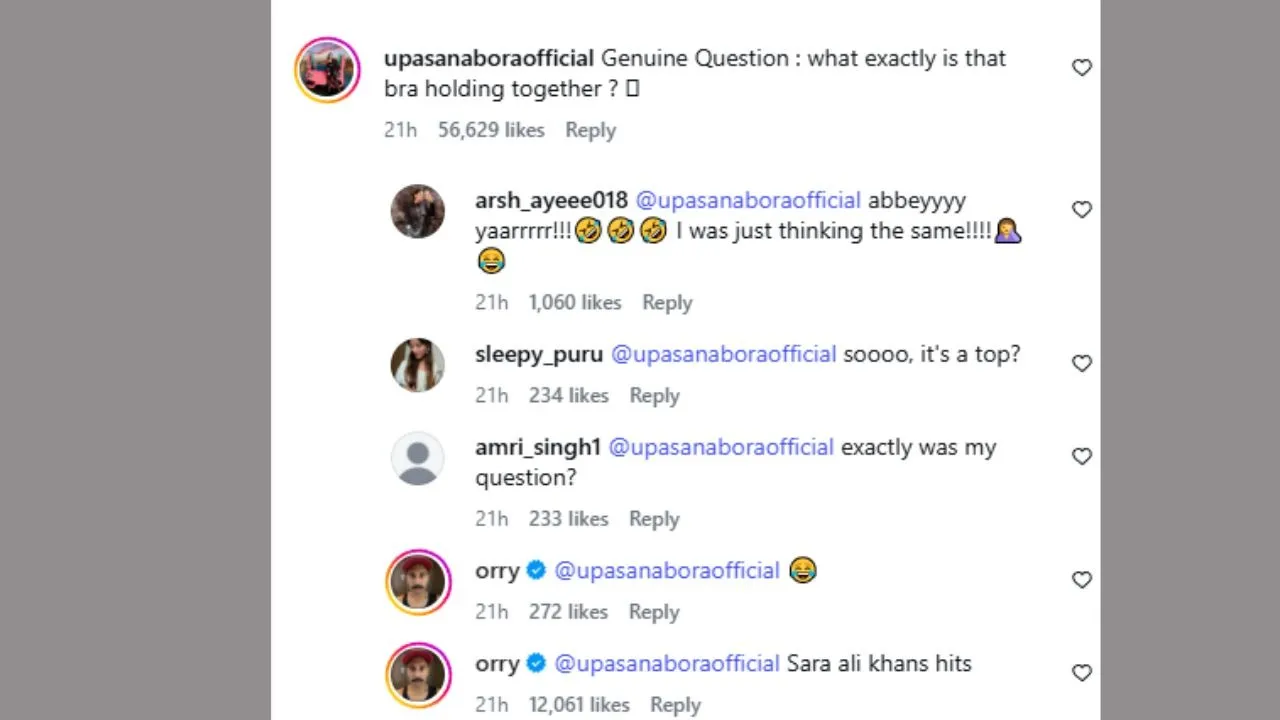Viewport: 1280px width, 720px height.
Task: Like arsh_ayeee018's reply with heart icon
Action: point(1081,210)
